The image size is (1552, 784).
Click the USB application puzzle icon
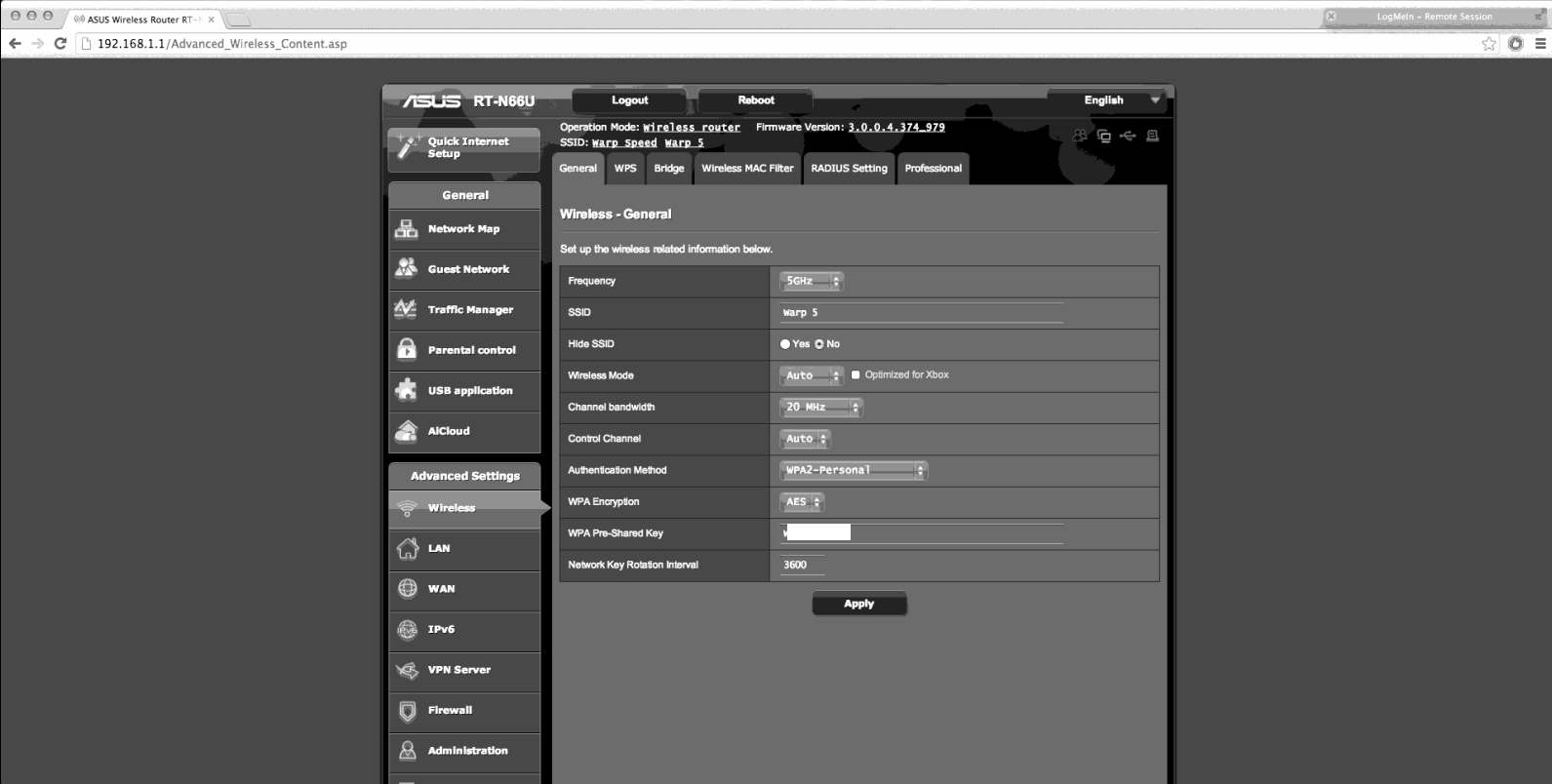(406, 390)
